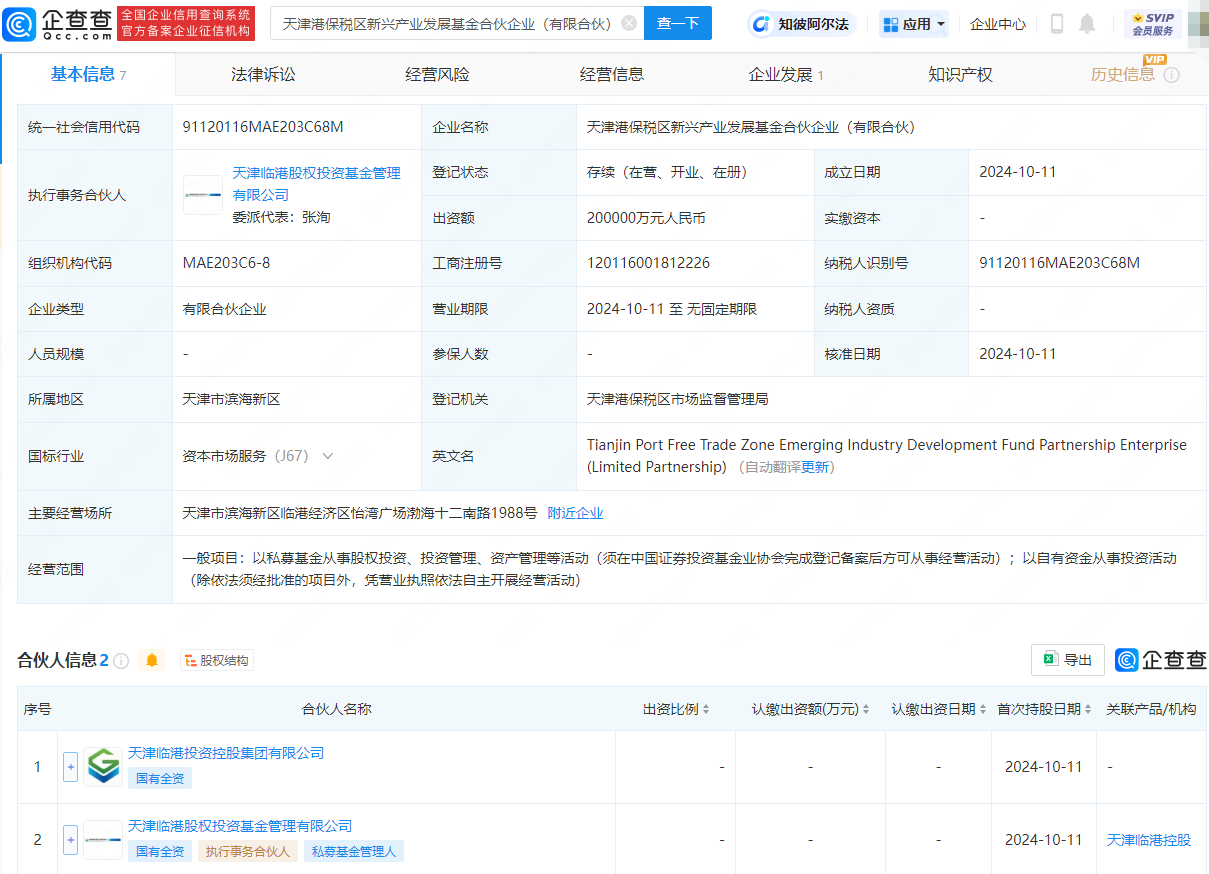Click the 成立日期 value 2024-10-11

tap(1018, 172)
